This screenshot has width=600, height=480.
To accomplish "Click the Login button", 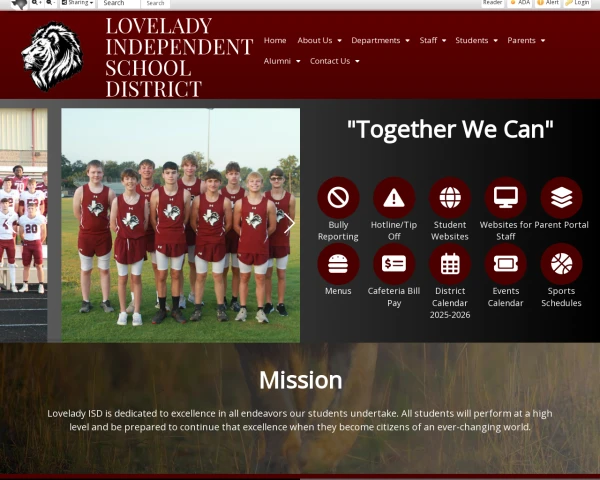I will pos(577,3).
